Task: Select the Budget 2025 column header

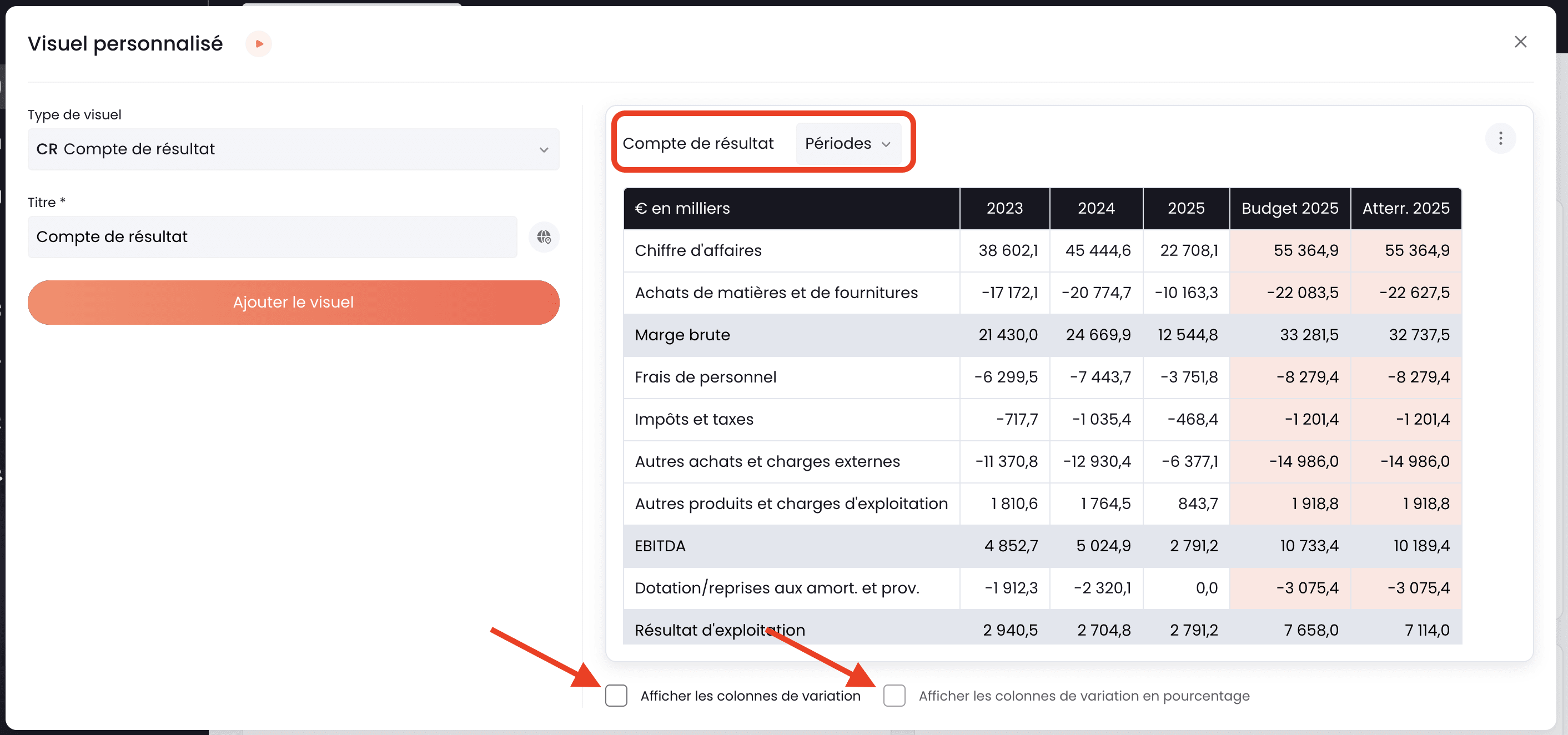Action: (1290, 209)
